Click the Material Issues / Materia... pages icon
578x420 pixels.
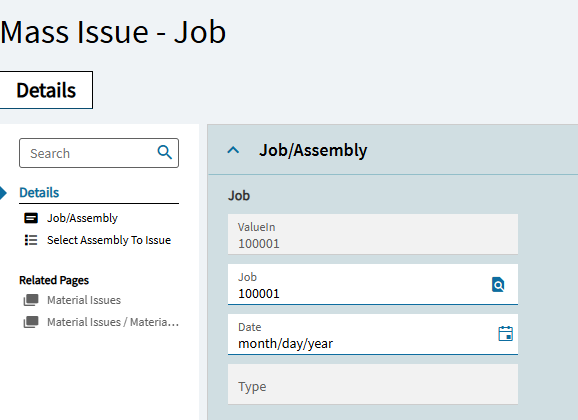pyautogui.click(x=31, y=322)
